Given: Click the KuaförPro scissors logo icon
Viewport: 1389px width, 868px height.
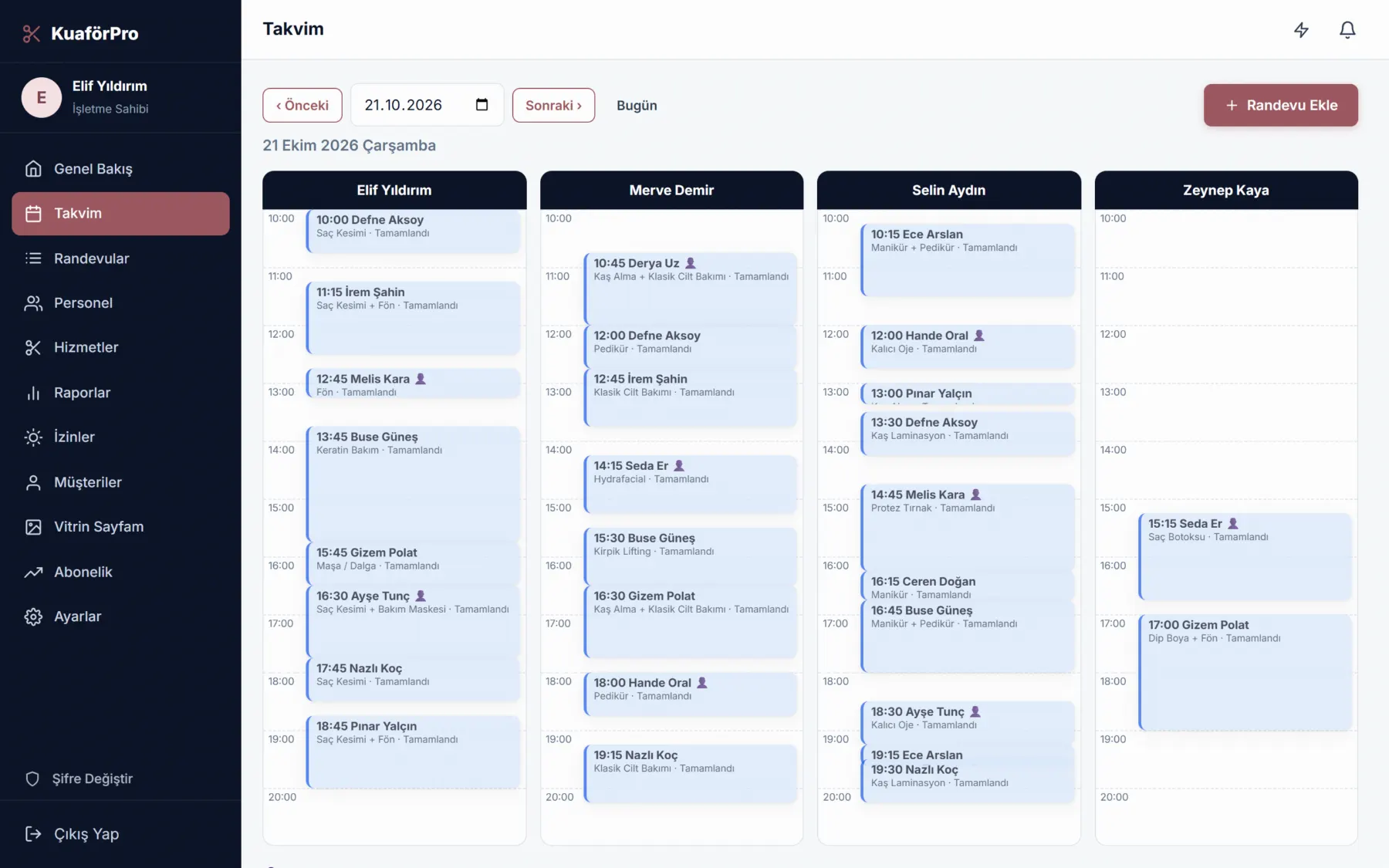Looking at the screenshot, I should [x=32, y=33].
